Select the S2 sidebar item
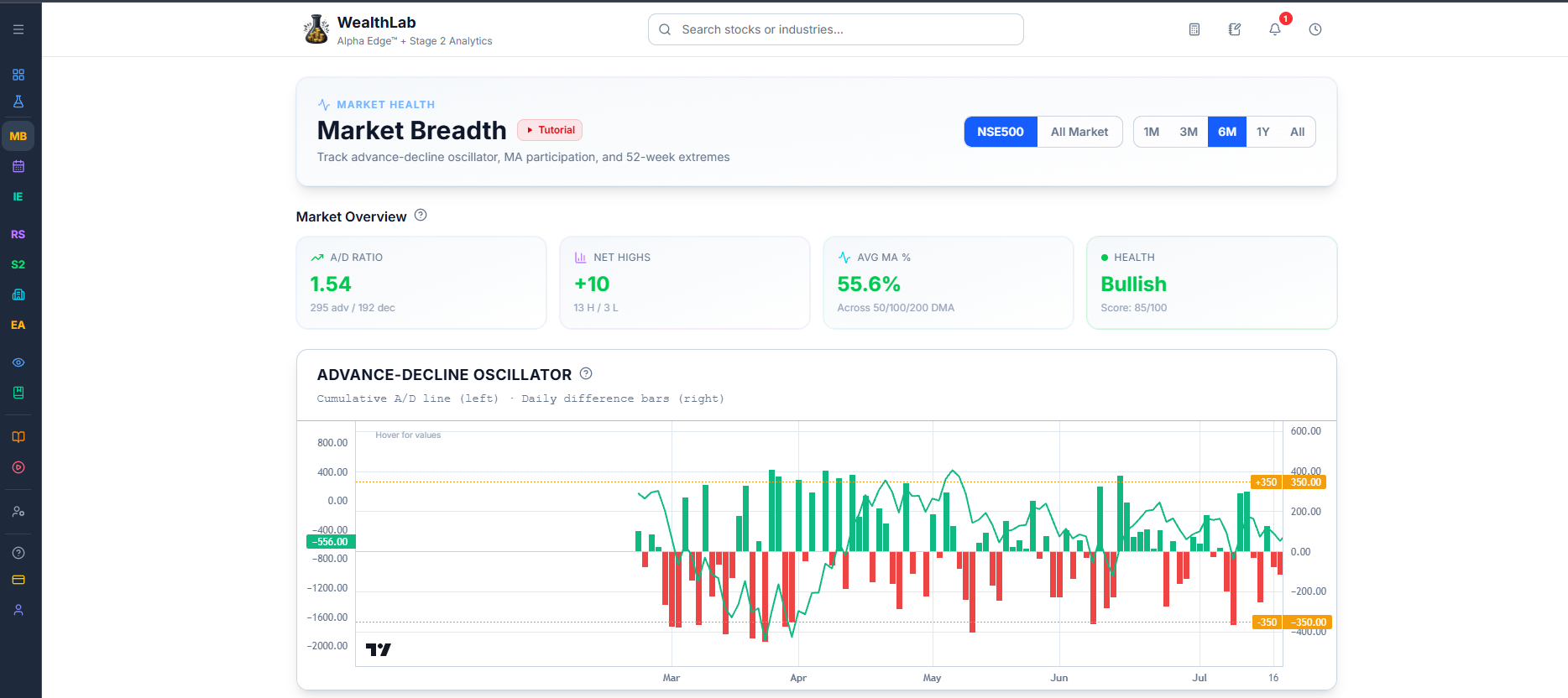The width and height of the screenshot is (1568, 698). (18, 264)
